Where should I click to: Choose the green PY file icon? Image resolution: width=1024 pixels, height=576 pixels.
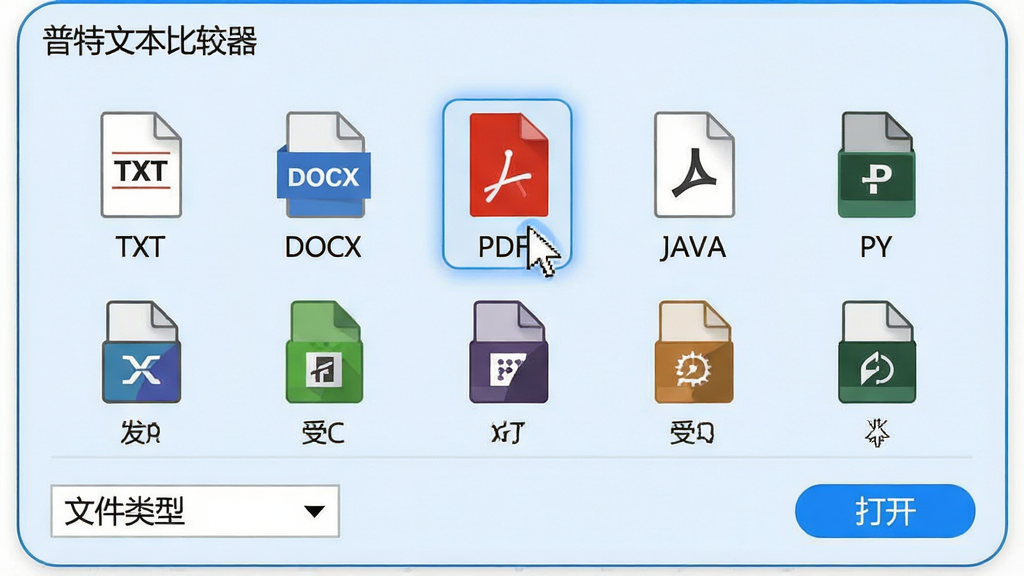point(876,165)
